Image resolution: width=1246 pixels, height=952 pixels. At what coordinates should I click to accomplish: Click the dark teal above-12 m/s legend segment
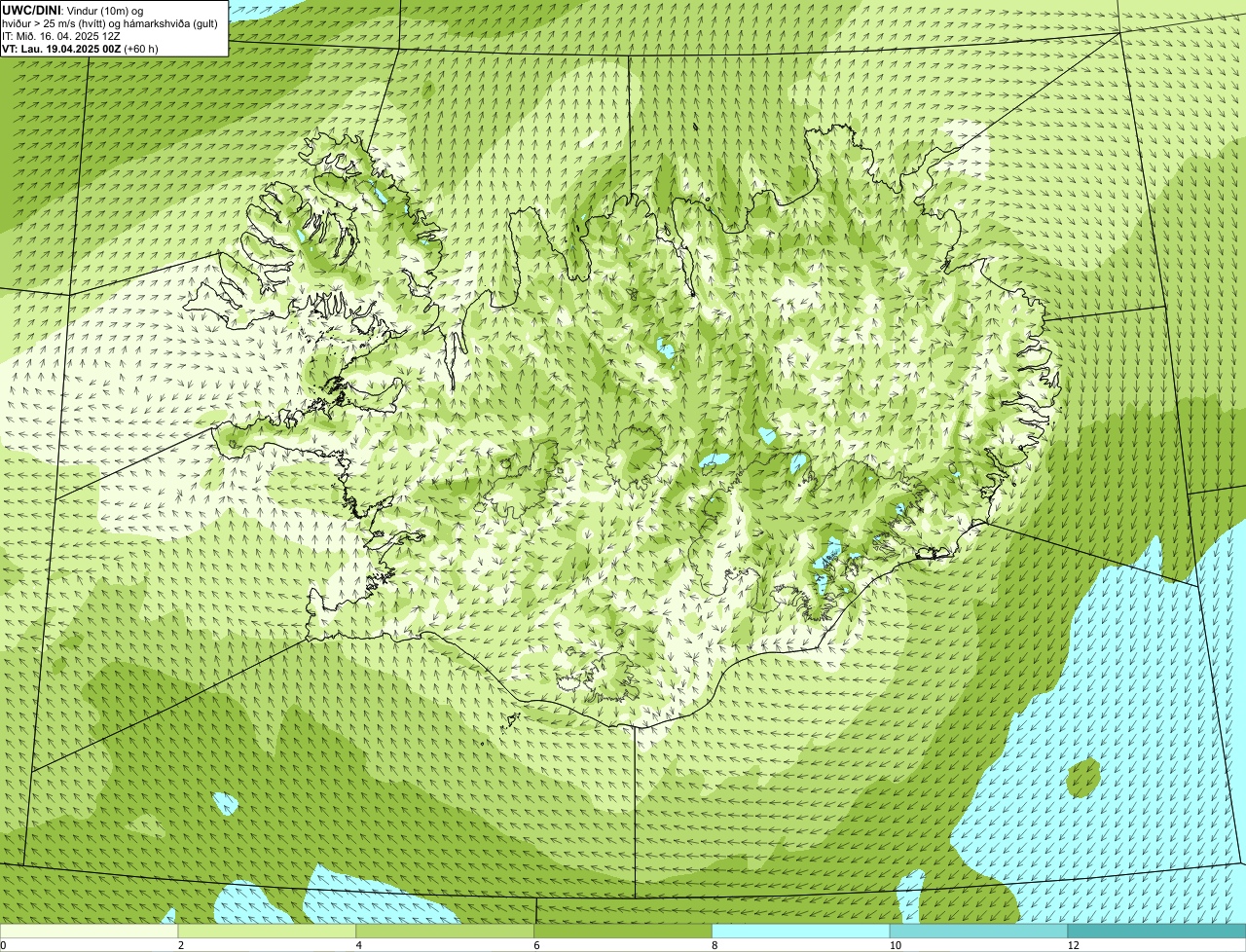[1156, 932]
